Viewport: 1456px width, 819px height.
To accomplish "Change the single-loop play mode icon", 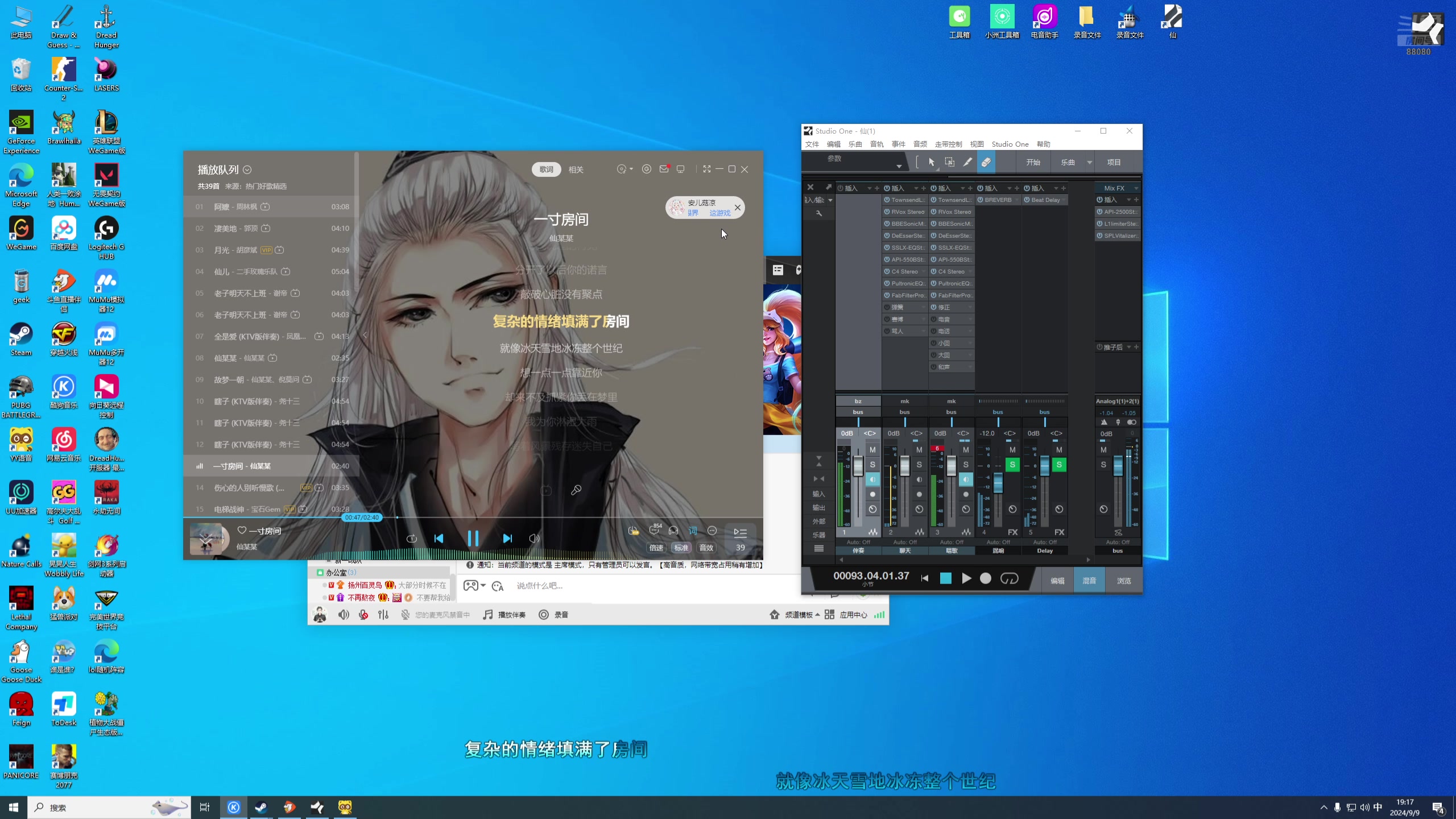I will [412, 538].
